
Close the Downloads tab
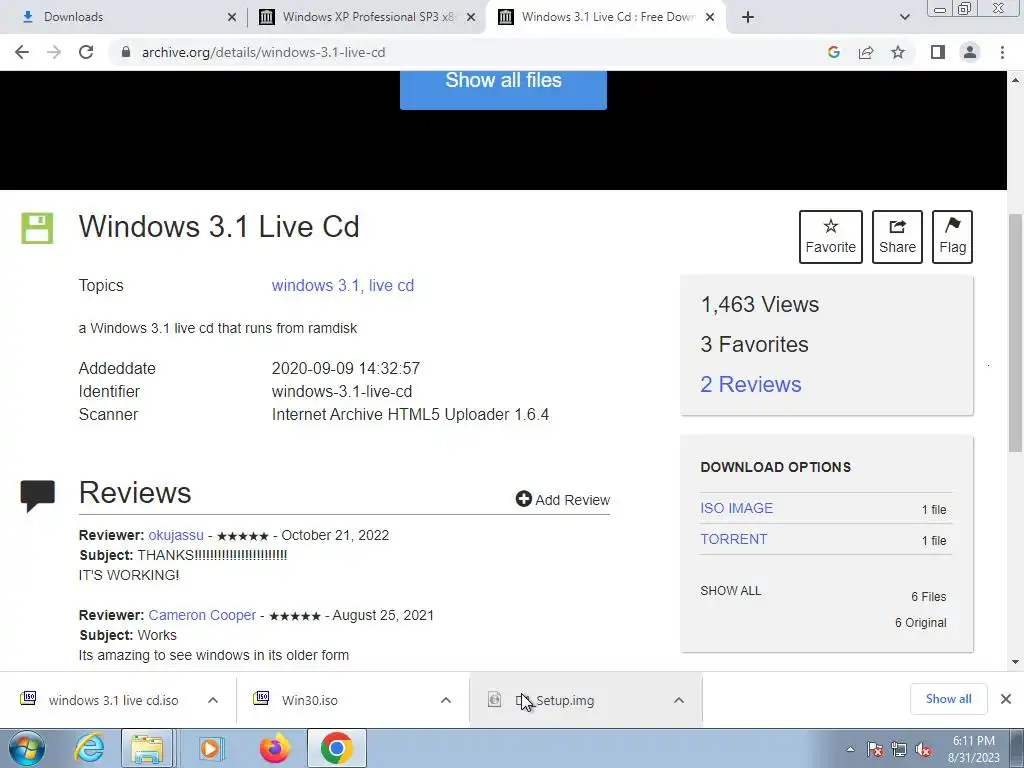232,17
